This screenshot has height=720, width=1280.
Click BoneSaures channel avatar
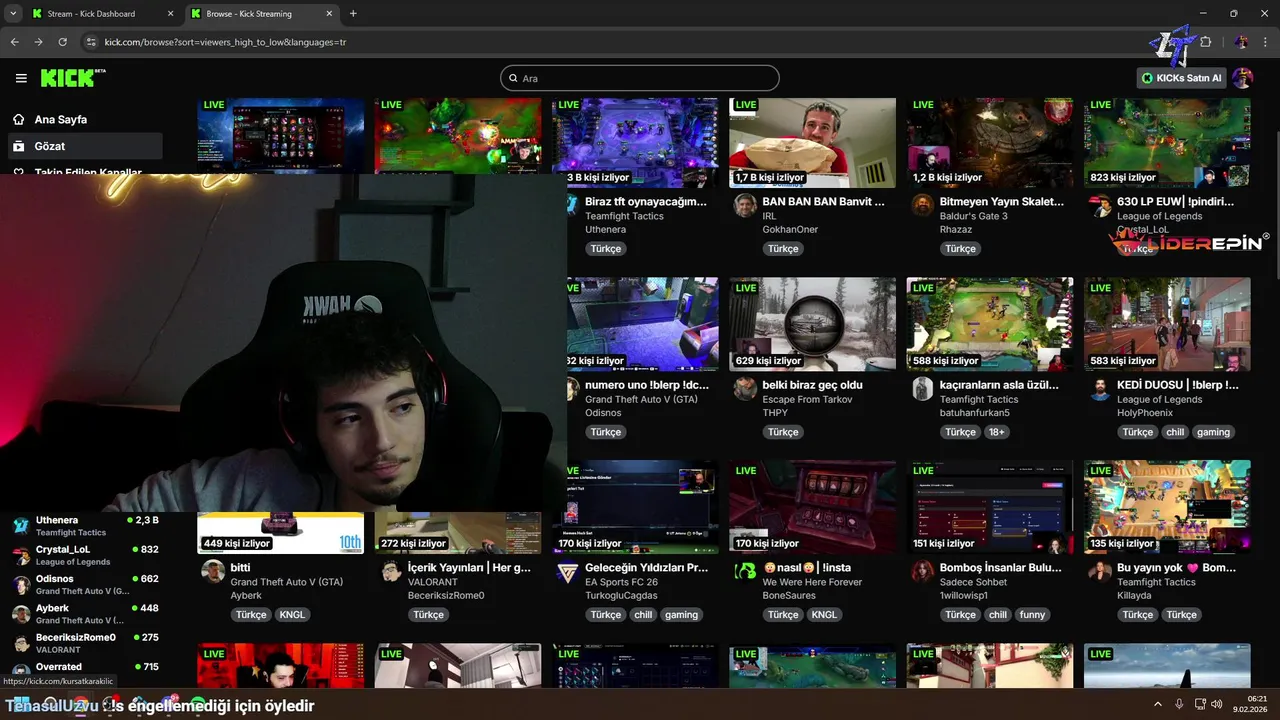(x=744, y=571)
